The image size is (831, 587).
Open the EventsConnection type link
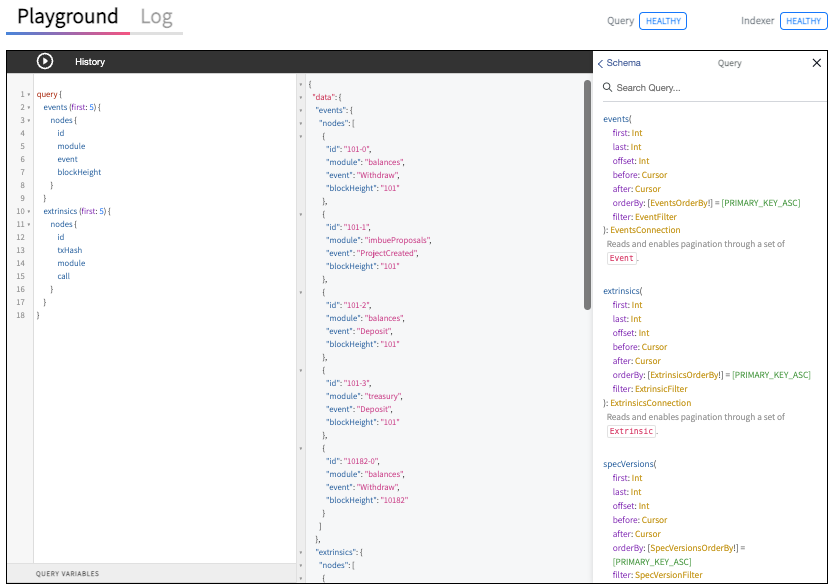point(645,230)
